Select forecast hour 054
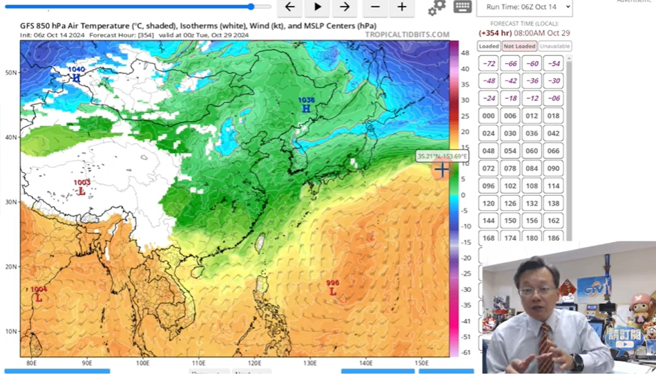The height and width of the screenshot is (374, 656). 510,151
